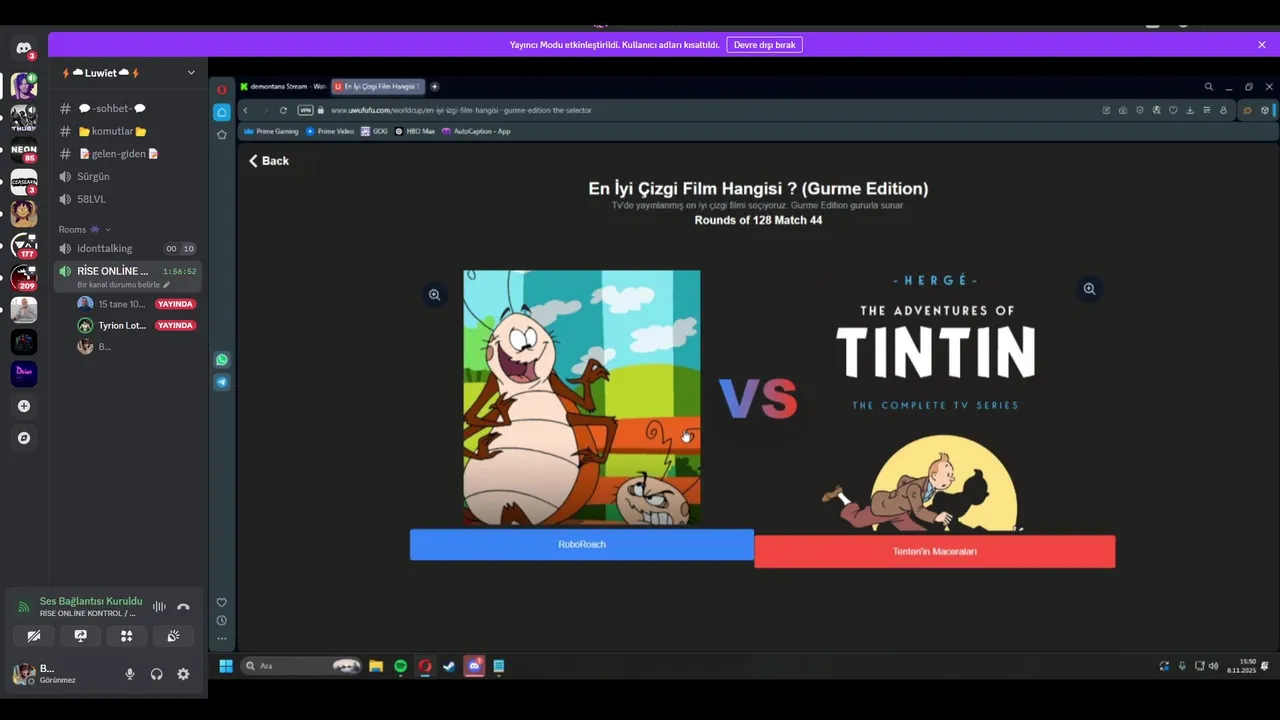
Task: Open Spotify from the taskbar
Action: pyautogui.click(x=401, y=666)
